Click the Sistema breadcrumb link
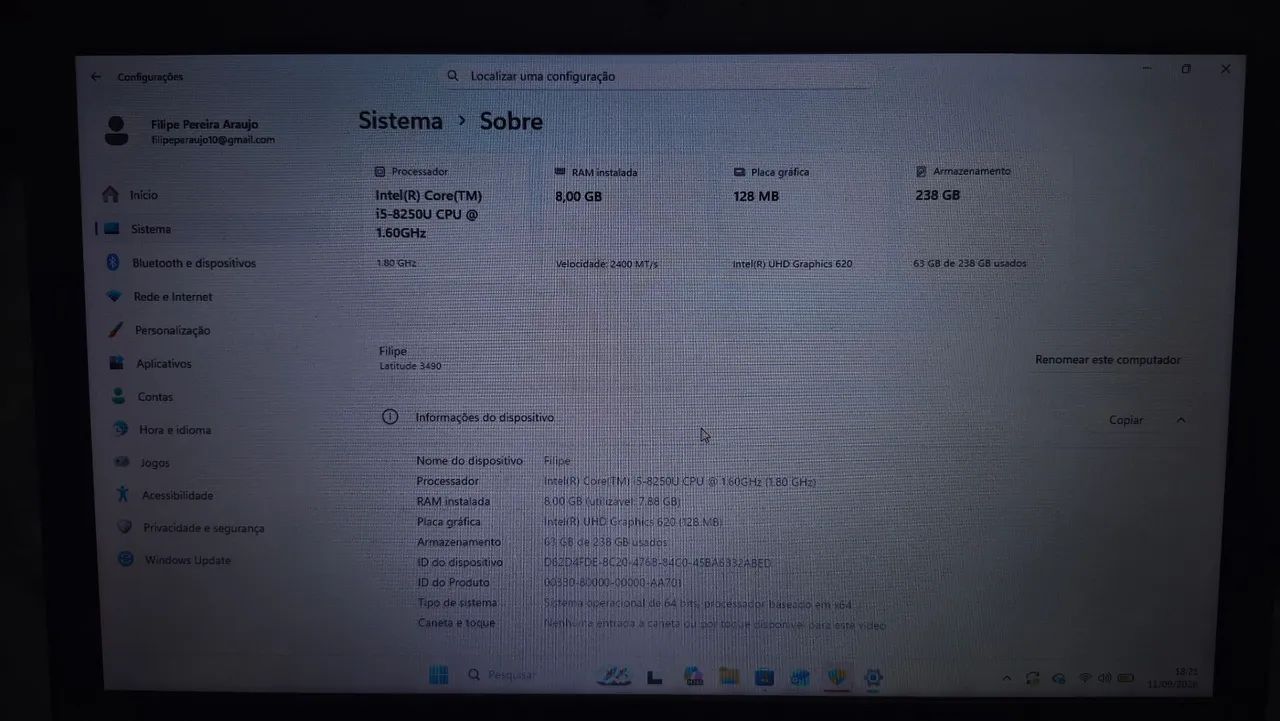The width and height of the screenshot is (1280, 721). pos(401,121)
